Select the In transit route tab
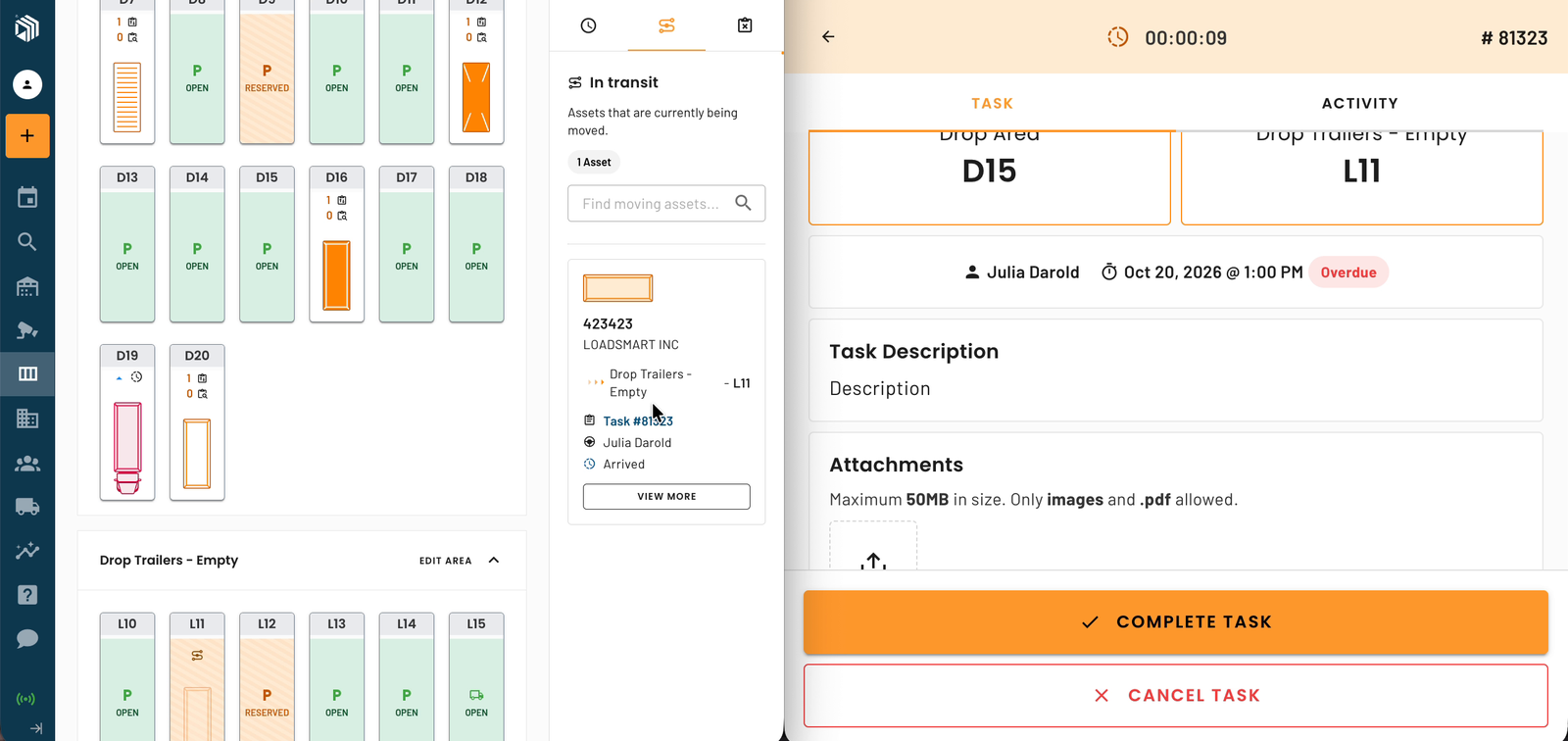Image resolution: width=1568 pixels, height=741 pixels. [x=666, y=25]
